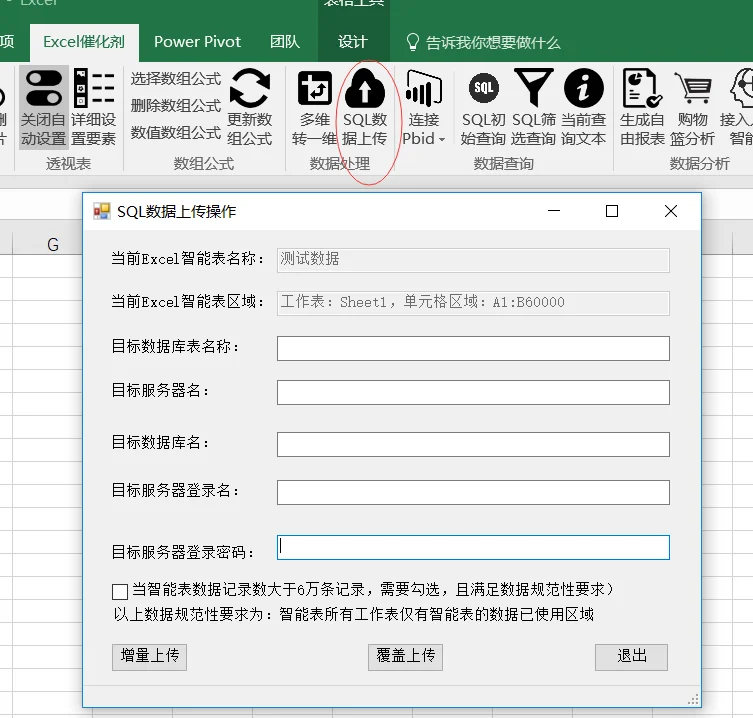Viewport: 753px width, 718px height.
Task: Click the SQL数据上传操作 dialog title icon
Action: coord(102,211)
